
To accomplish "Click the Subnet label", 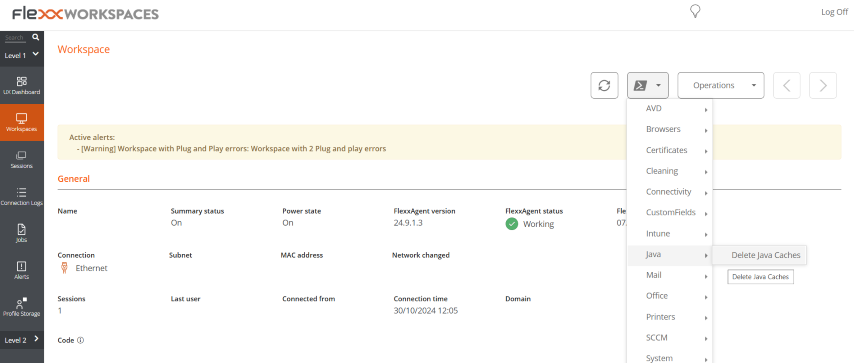I will pos(181,255).
